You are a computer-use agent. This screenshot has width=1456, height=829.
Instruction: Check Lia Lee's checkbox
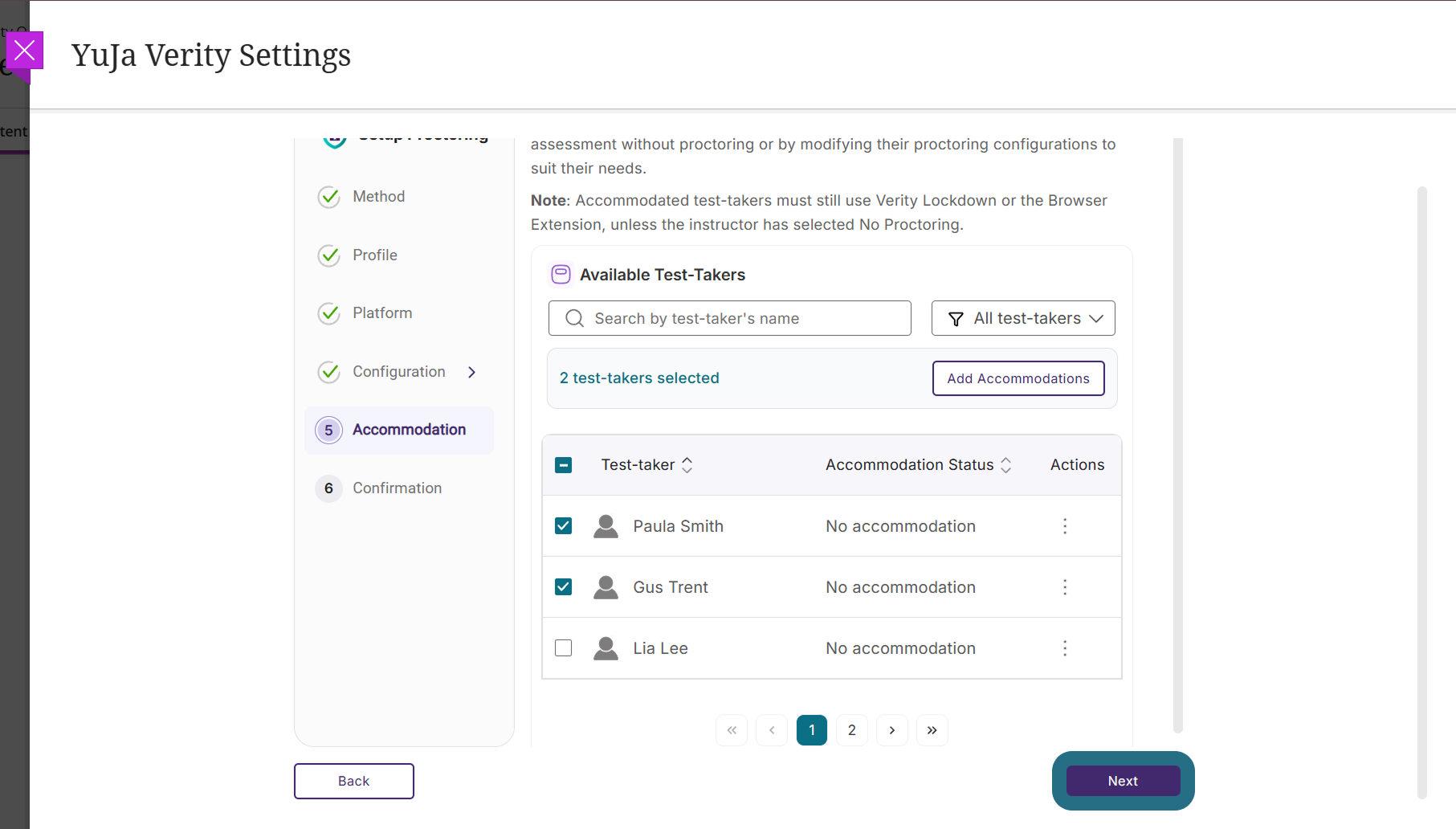564,648
